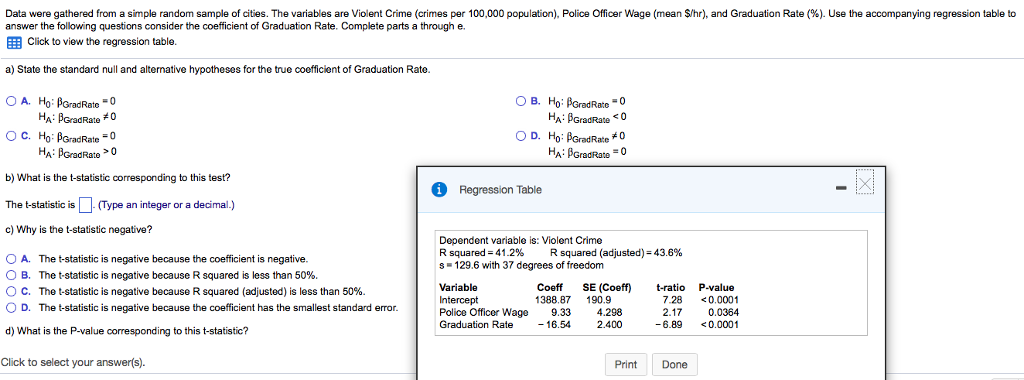
Task: Click the 'Dependent variable is: Violent Crime' line
Action: click(x=521, y=241)
